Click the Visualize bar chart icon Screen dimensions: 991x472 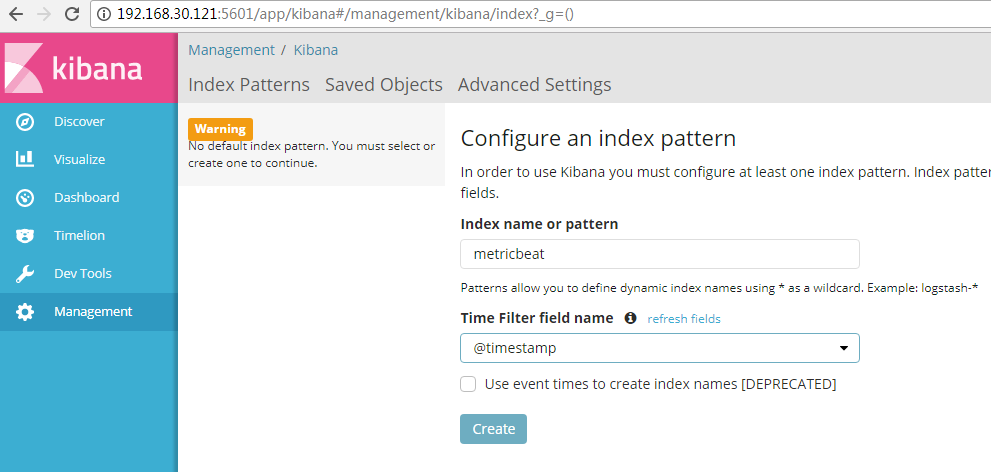coord(25,159)
